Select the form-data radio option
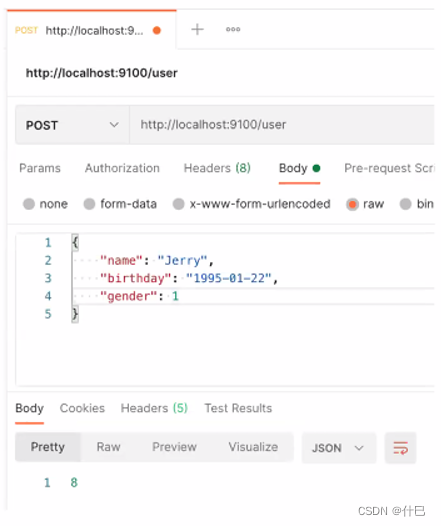 (x=89, y=204)
